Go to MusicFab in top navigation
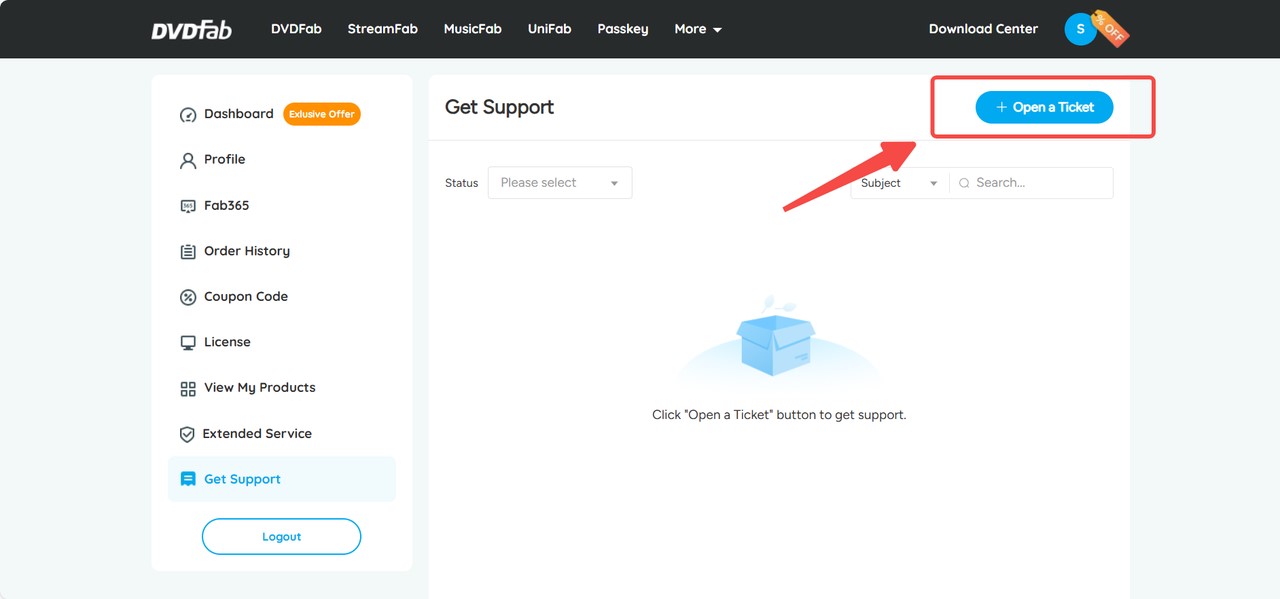This screenshot has width=1280, height=599. point(472,29)
